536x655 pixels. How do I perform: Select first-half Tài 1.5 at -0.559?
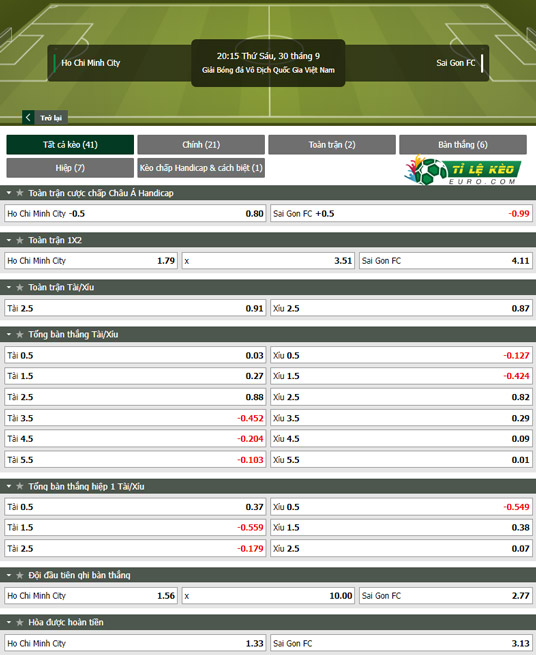pyautogui.click(x=135, y=528)
